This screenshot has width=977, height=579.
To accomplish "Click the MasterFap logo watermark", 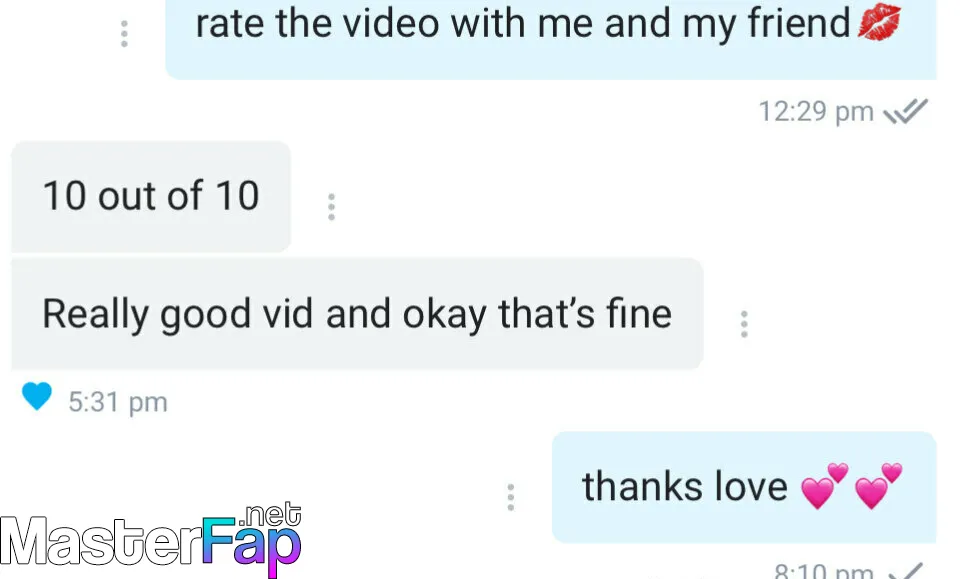I will click(x=151, y=540).
